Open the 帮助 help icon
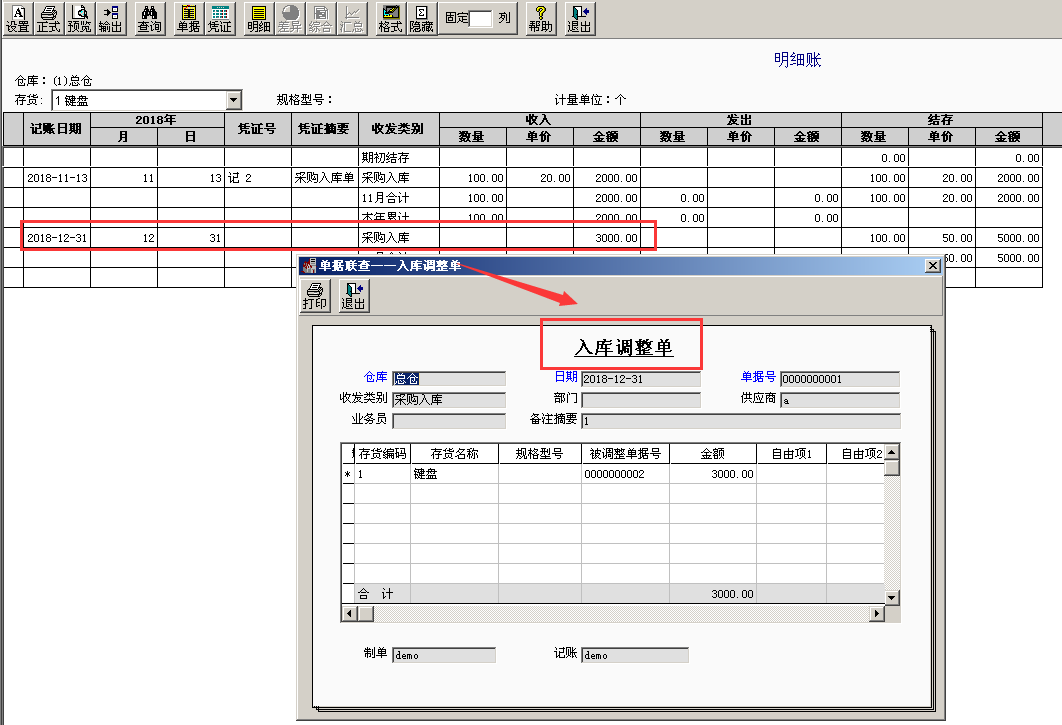1062x725 pixels. [541, 18]
